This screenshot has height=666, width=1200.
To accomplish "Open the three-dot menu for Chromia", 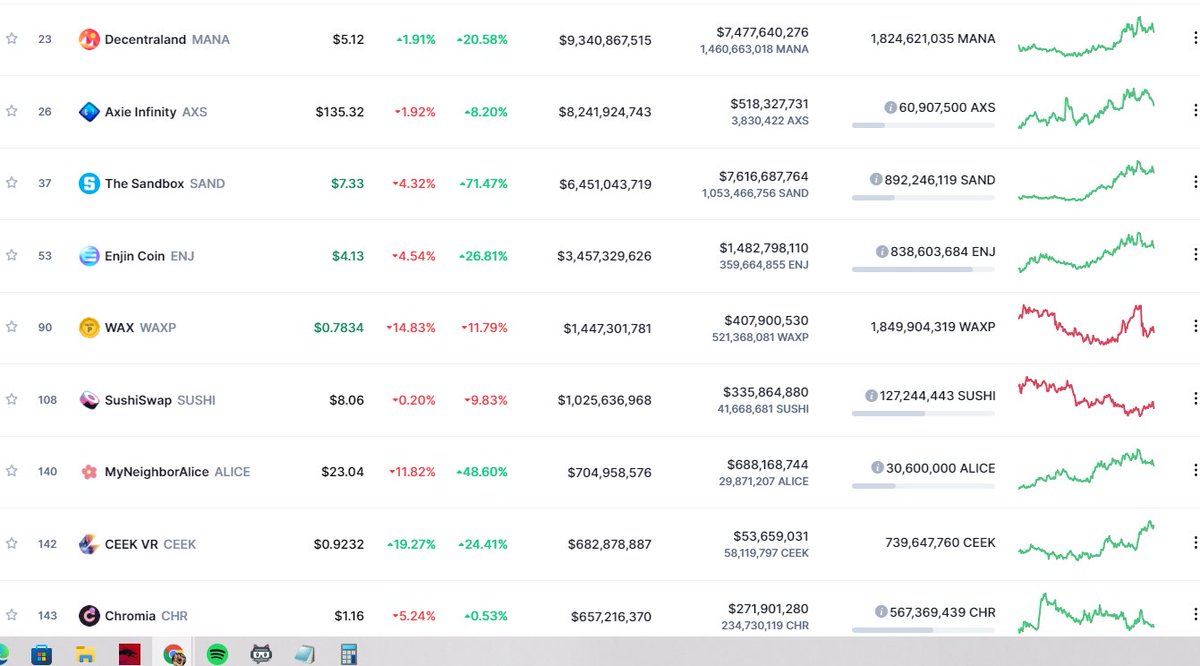I will (1195, 614).
